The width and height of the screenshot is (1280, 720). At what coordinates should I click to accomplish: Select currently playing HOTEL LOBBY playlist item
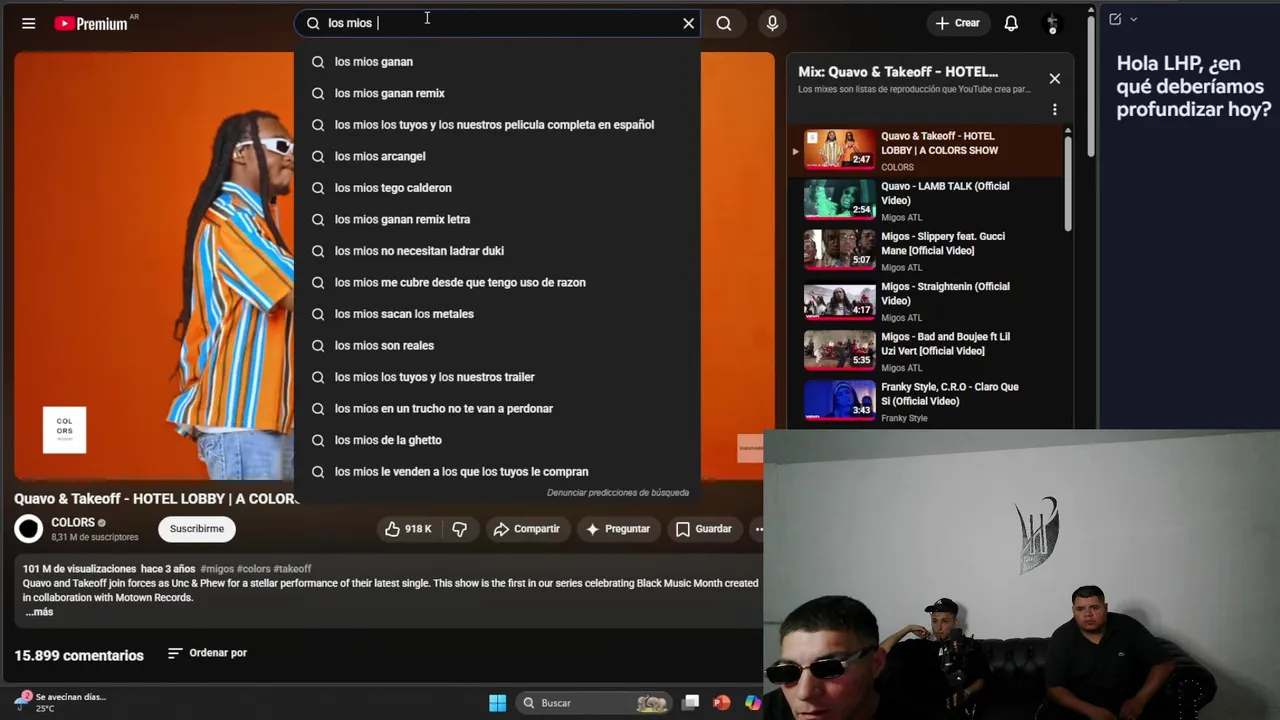click(x=925, y=150)
